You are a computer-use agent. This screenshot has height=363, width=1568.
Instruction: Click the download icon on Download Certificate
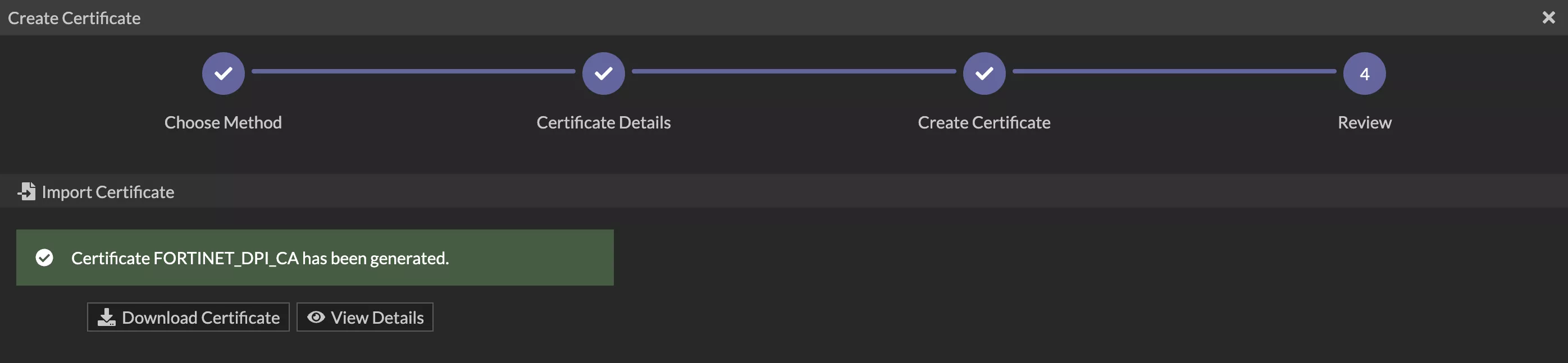(107, 318)
